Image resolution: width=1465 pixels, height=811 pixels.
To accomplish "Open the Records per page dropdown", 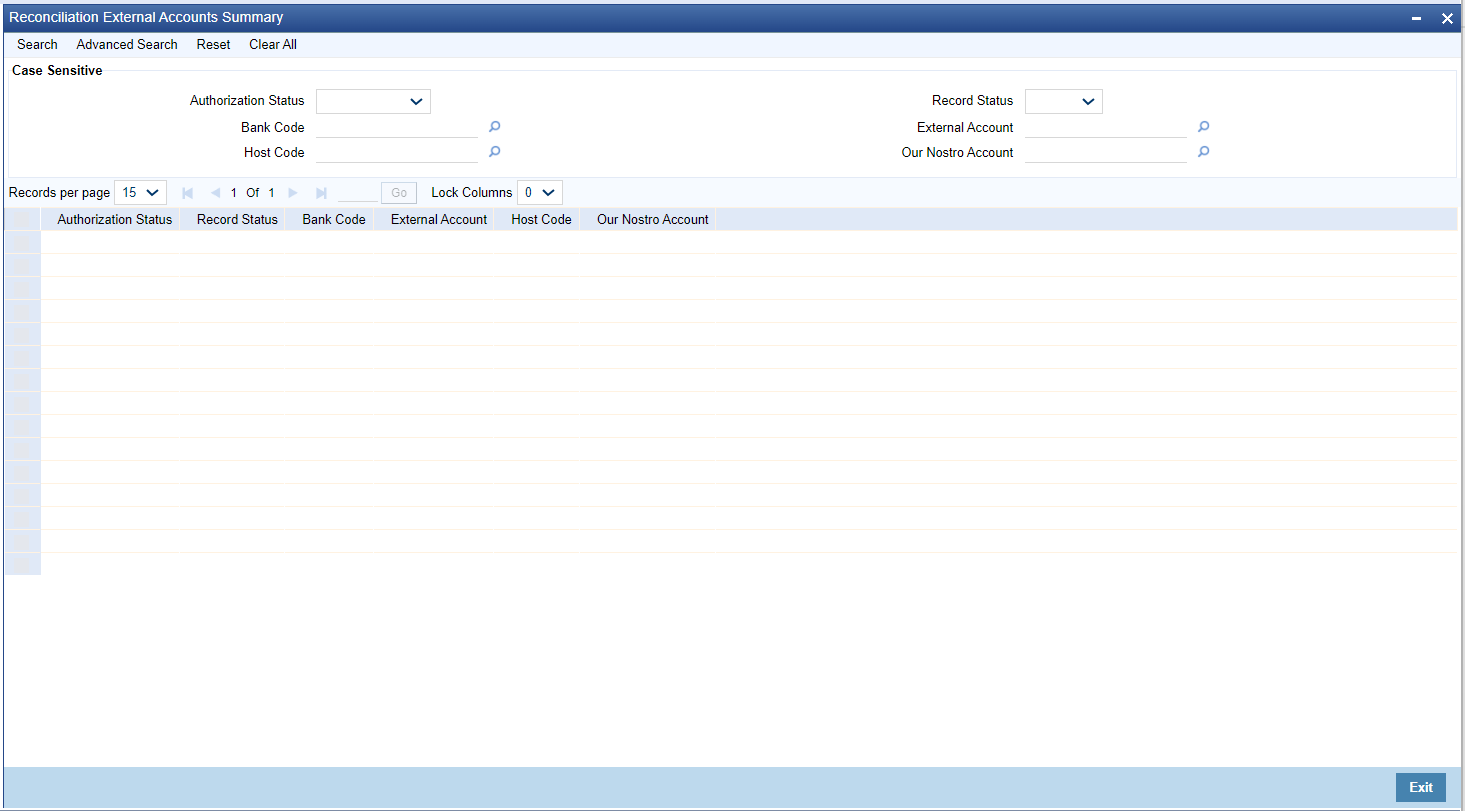I will (141, 192).
